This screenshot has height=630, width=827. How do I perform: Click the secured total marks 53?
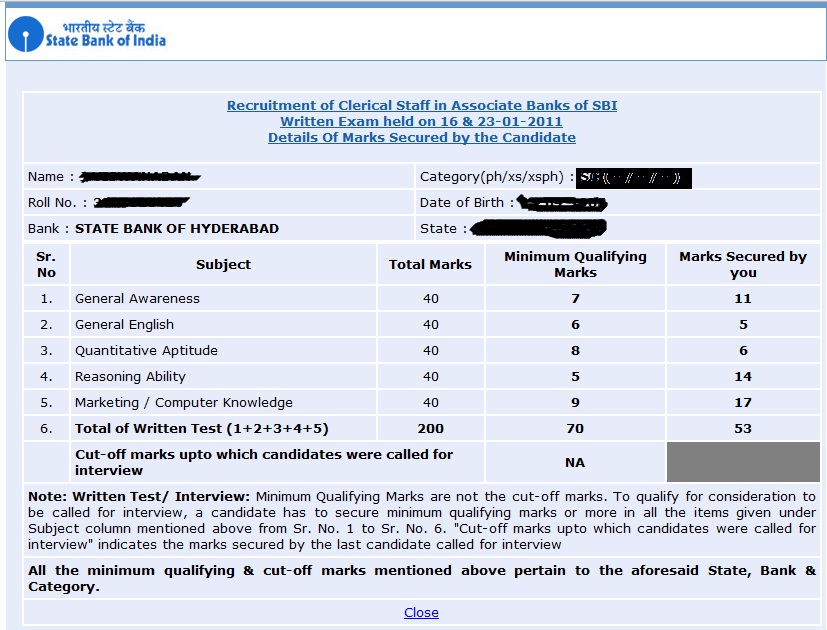[x=743, y=428]
